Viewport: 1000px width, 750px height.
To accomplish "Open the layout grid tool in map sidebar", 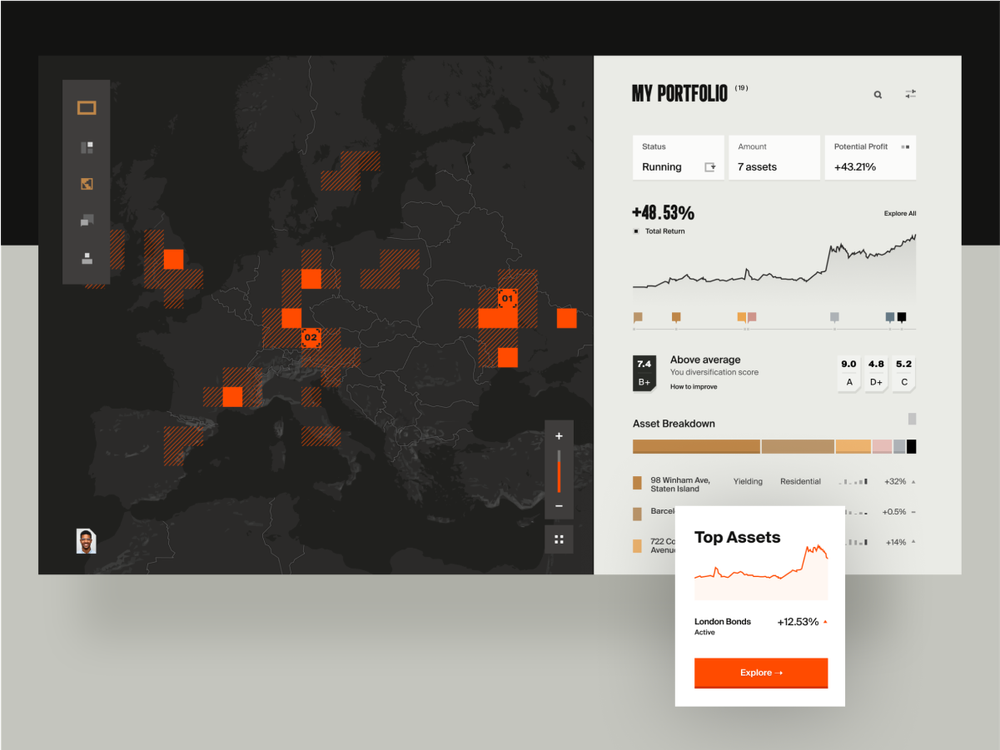I will click(x=86, y=146).
